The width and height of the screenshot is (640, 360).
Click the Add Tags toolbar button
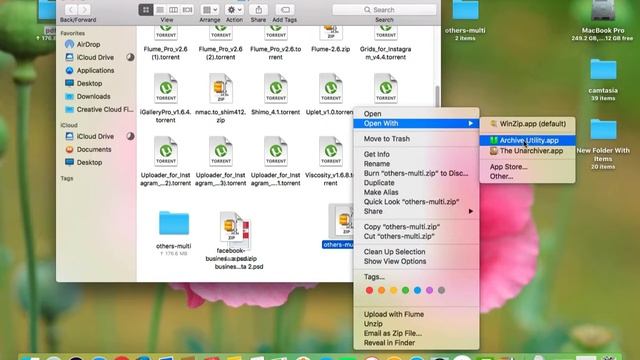pos(285,9)
